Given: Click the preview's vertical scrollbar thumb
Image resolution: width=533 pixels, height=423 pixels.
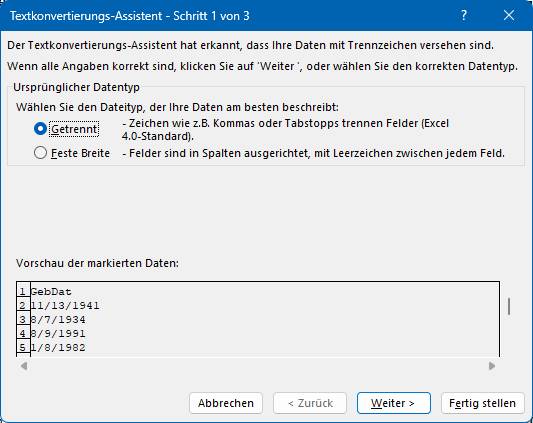Looking at the screenshot, I should (509, 306).
